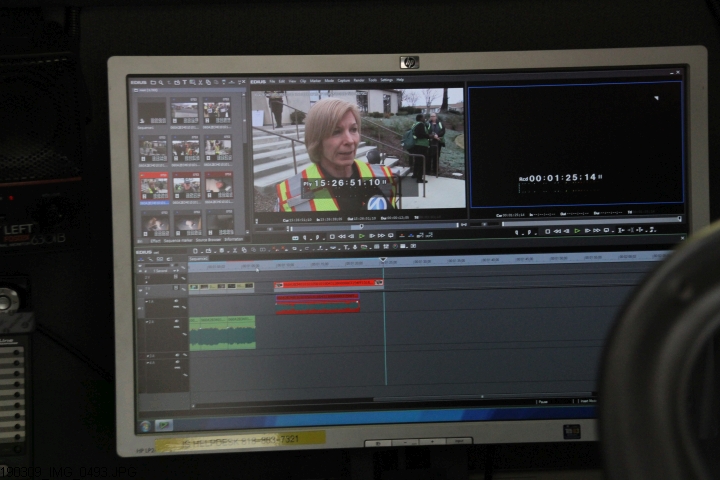The image size is (720, 480).
Task: Step to previous frame in Player monitor
Action: (x=352, y=236)
